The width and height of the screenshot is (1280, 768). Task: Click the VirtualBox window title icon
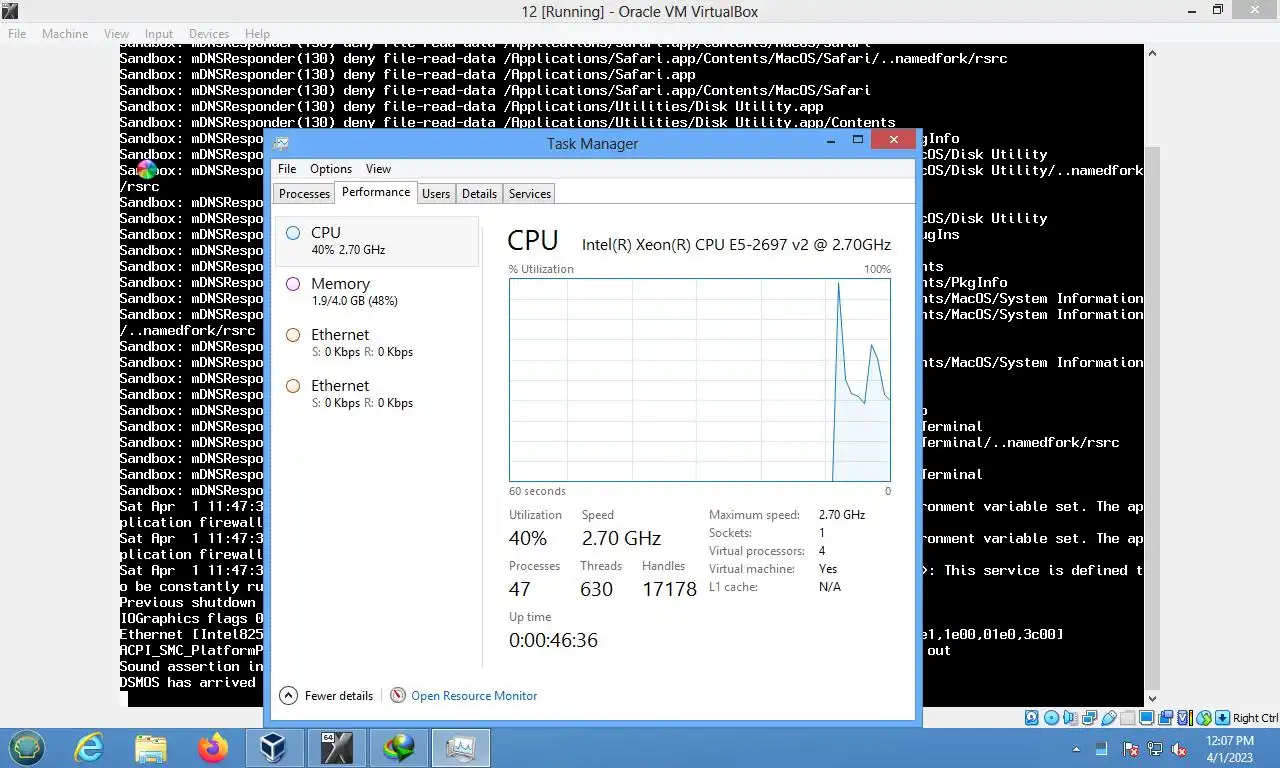[x=10, y=11]
